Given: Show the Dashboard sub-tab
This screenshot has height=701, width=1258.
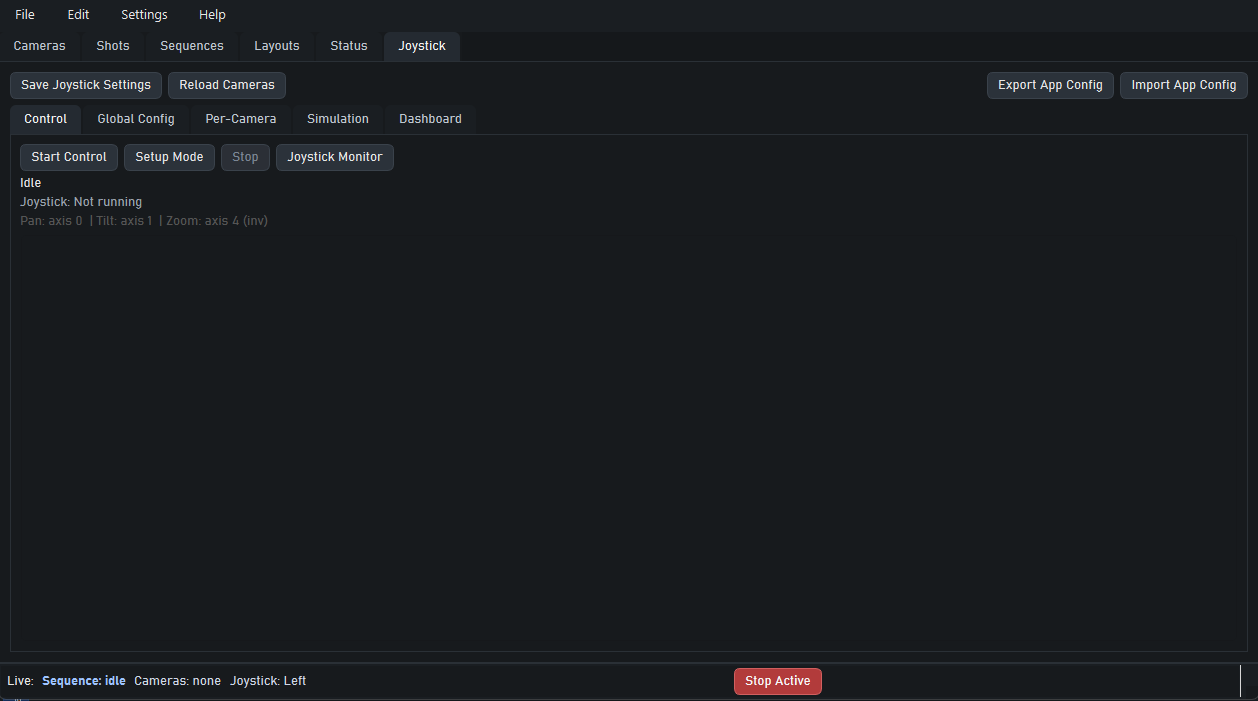Looking at the screenshot, I should tap(430, 119).
